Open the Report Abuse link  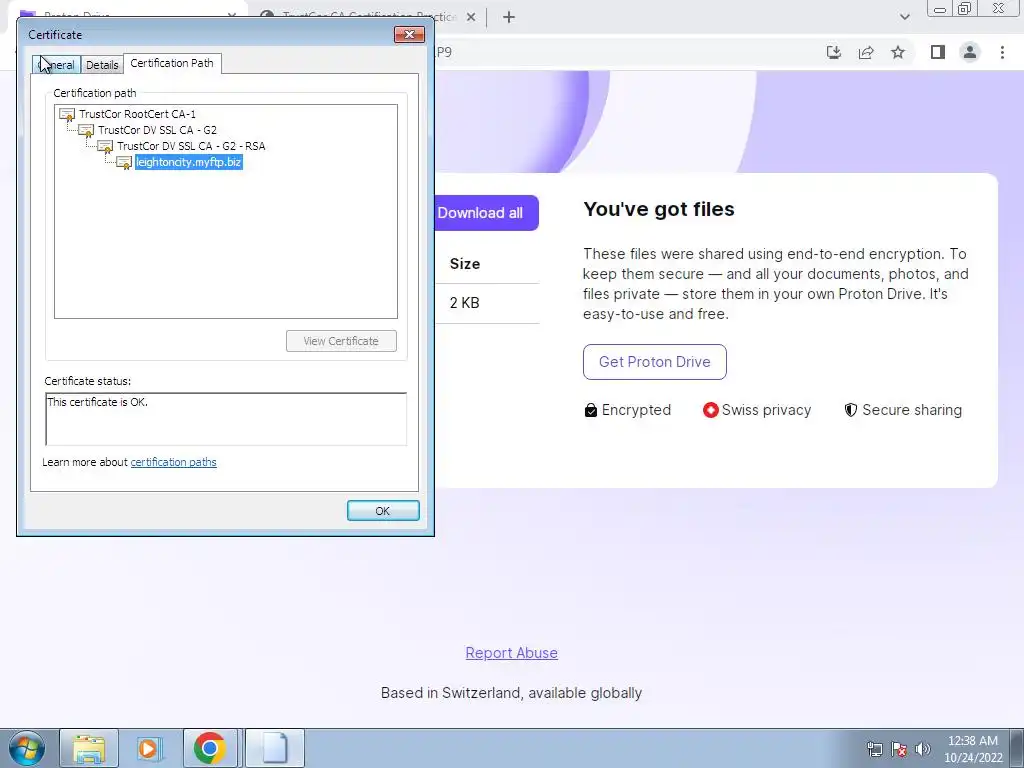coord(511,653)
